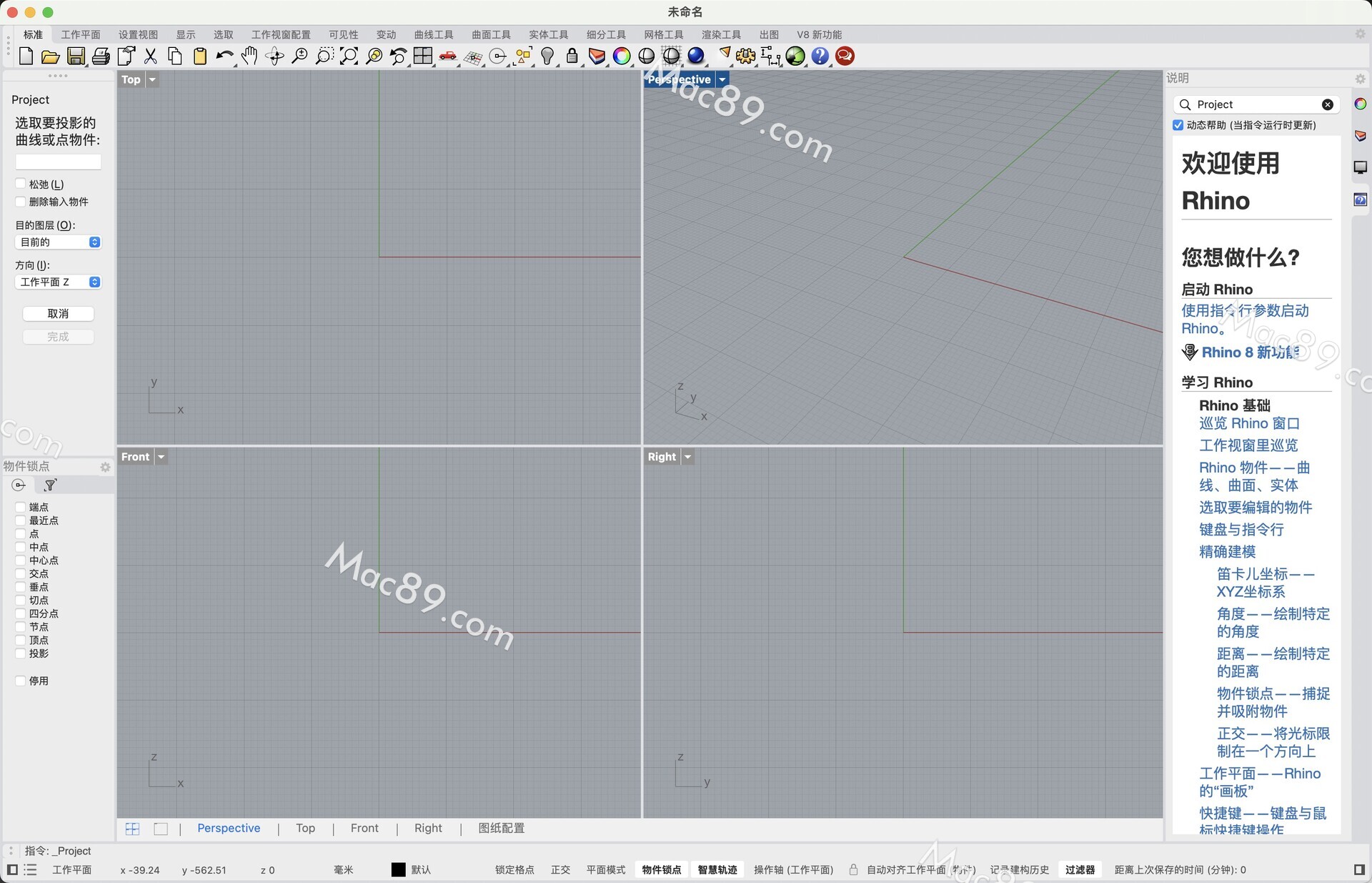Uncheck the 动态帮助 checkbox

pyautogui.click(x=1178, y=125)
